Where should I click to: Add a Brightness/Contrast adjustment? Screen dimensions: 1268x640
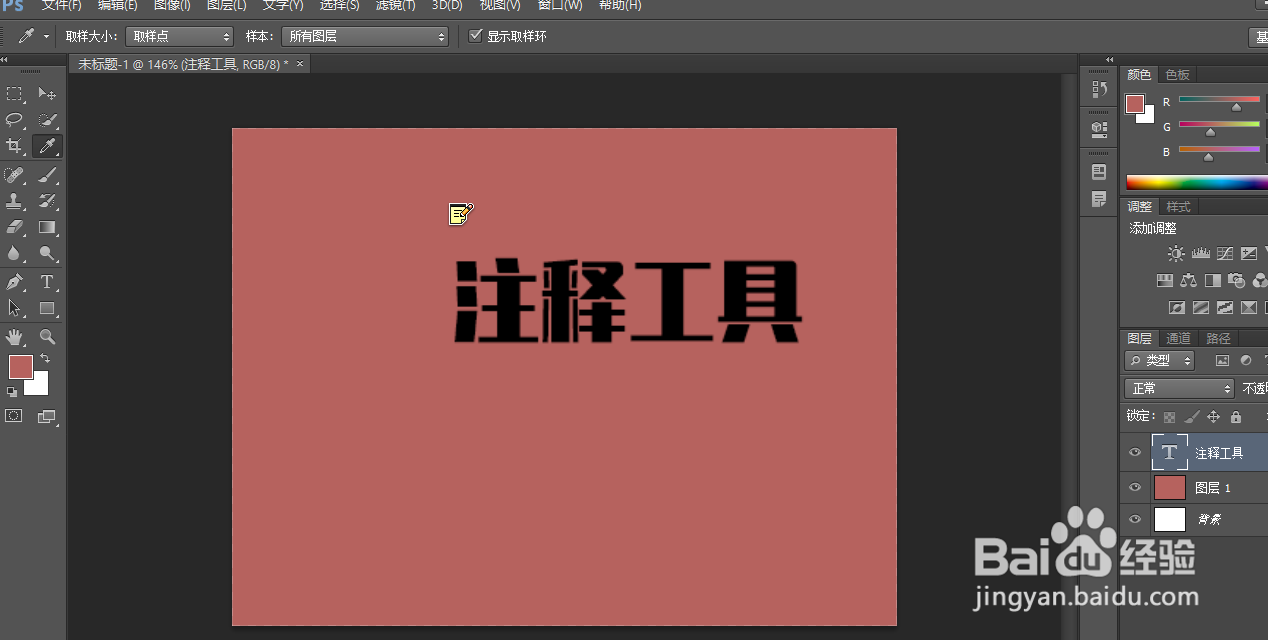point(1177,254)
